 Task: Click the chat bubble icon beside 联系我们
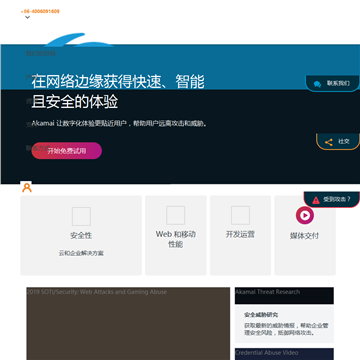click(317, 84)
